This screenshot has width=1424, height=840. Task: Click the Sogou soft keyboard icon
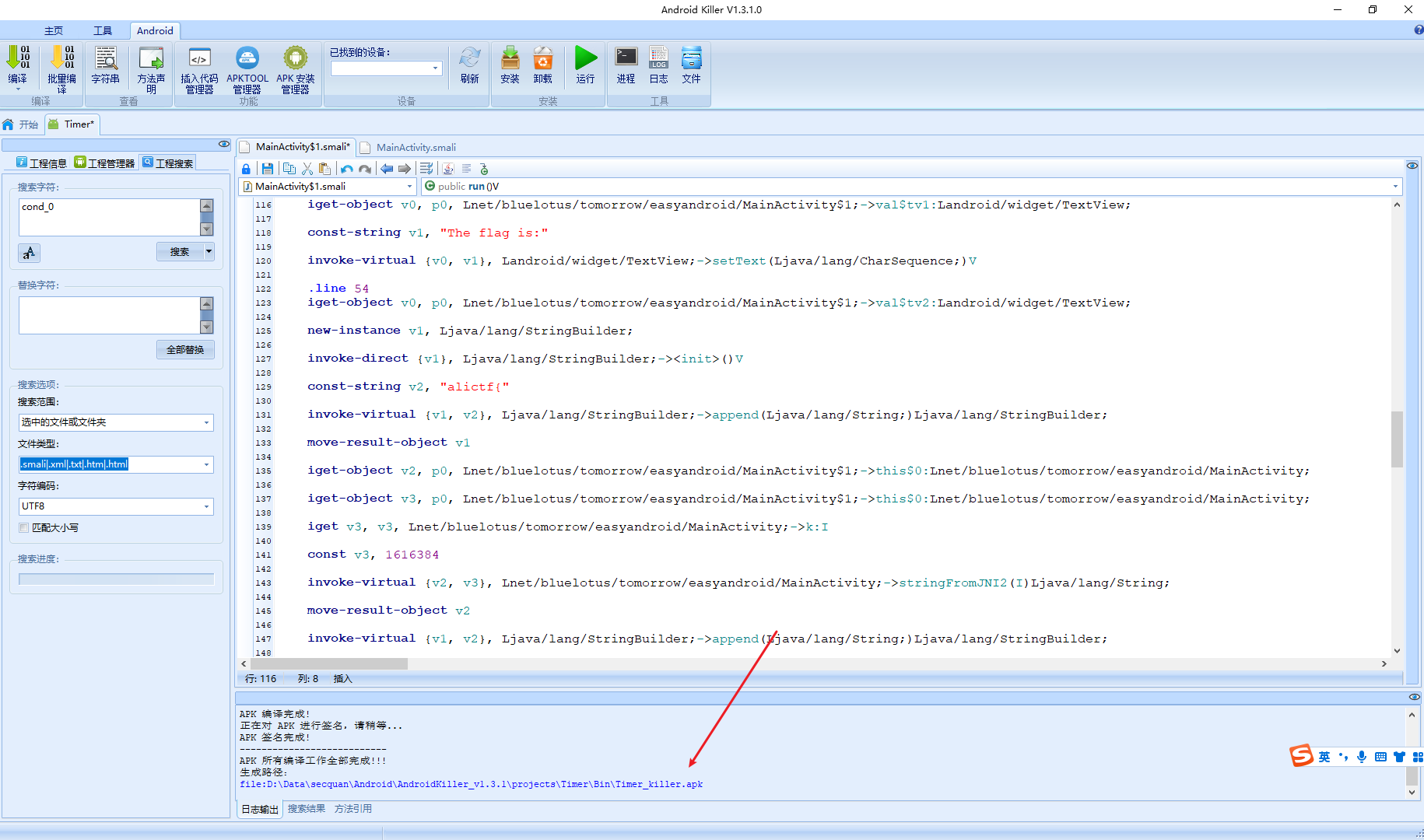tap(1380, 757)
